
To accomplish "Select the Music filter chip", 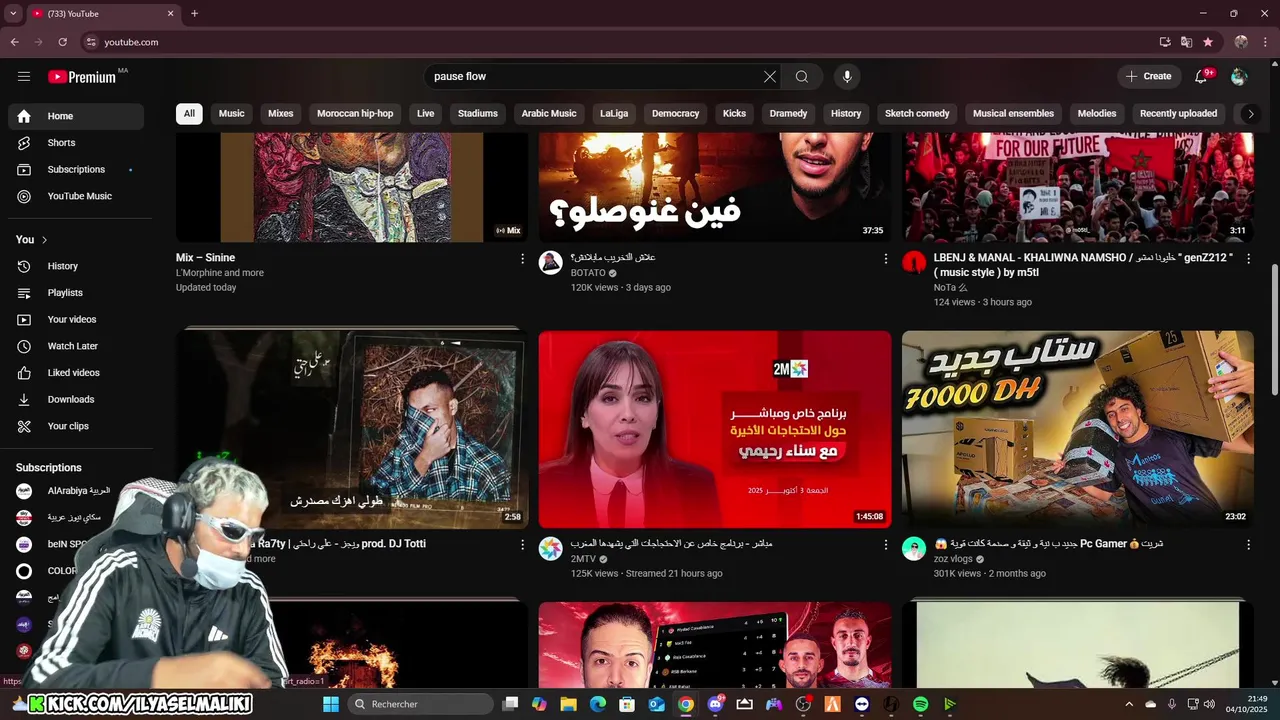I will [231, 113].
